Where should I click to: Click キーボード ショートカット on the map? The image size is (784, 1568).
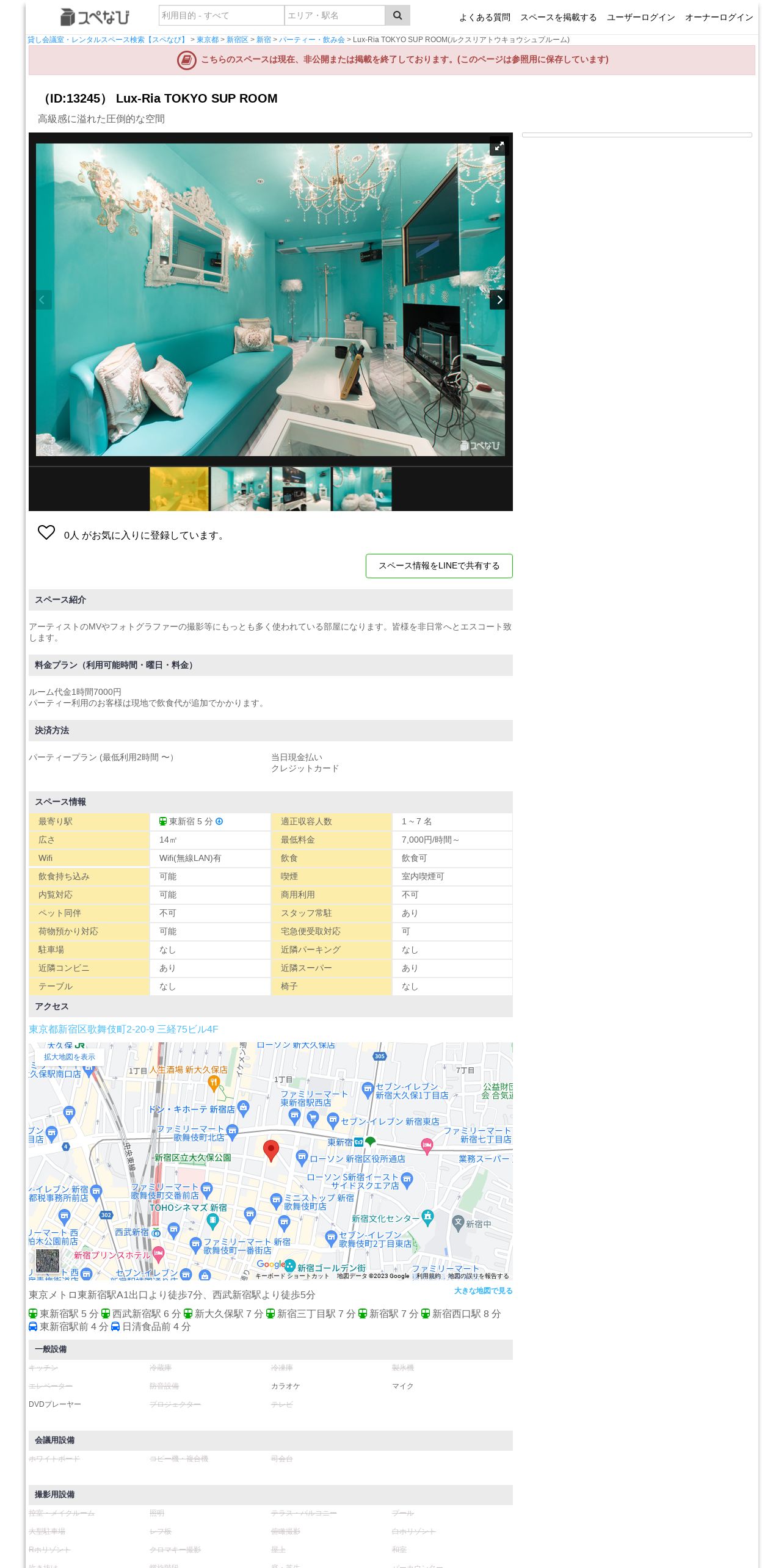pyautogui.click(x=292, y=1276)
